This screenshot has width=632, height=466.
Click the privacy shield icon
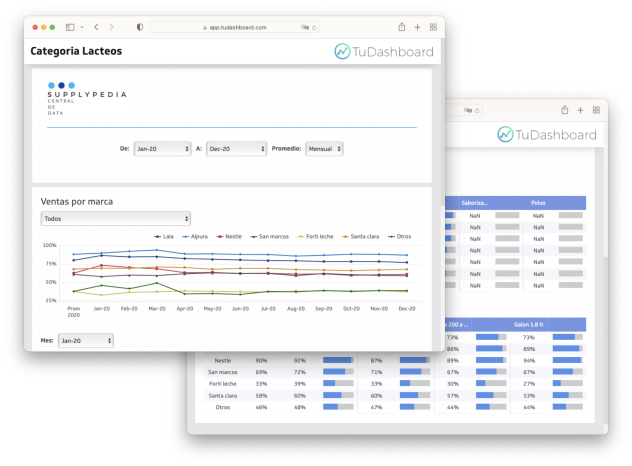(139, 27)
